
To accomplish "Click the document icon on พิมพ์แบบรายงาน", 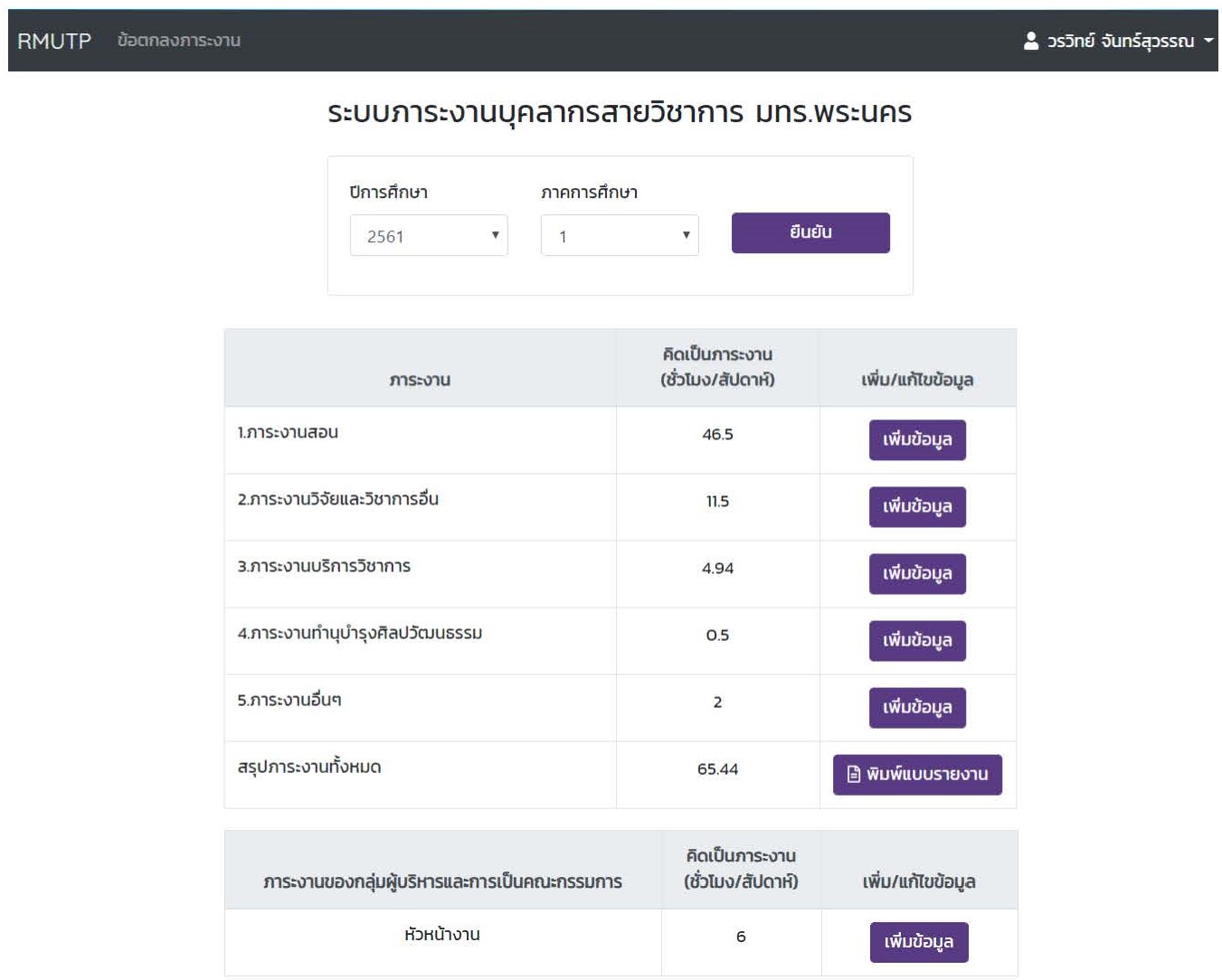I will pyautogui.click(x=853, y=775).
